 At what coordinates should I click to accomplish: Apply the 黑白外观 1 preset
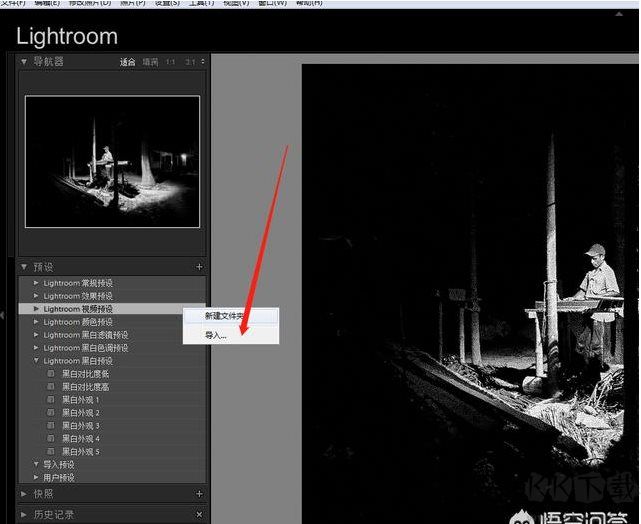point(81,400)
